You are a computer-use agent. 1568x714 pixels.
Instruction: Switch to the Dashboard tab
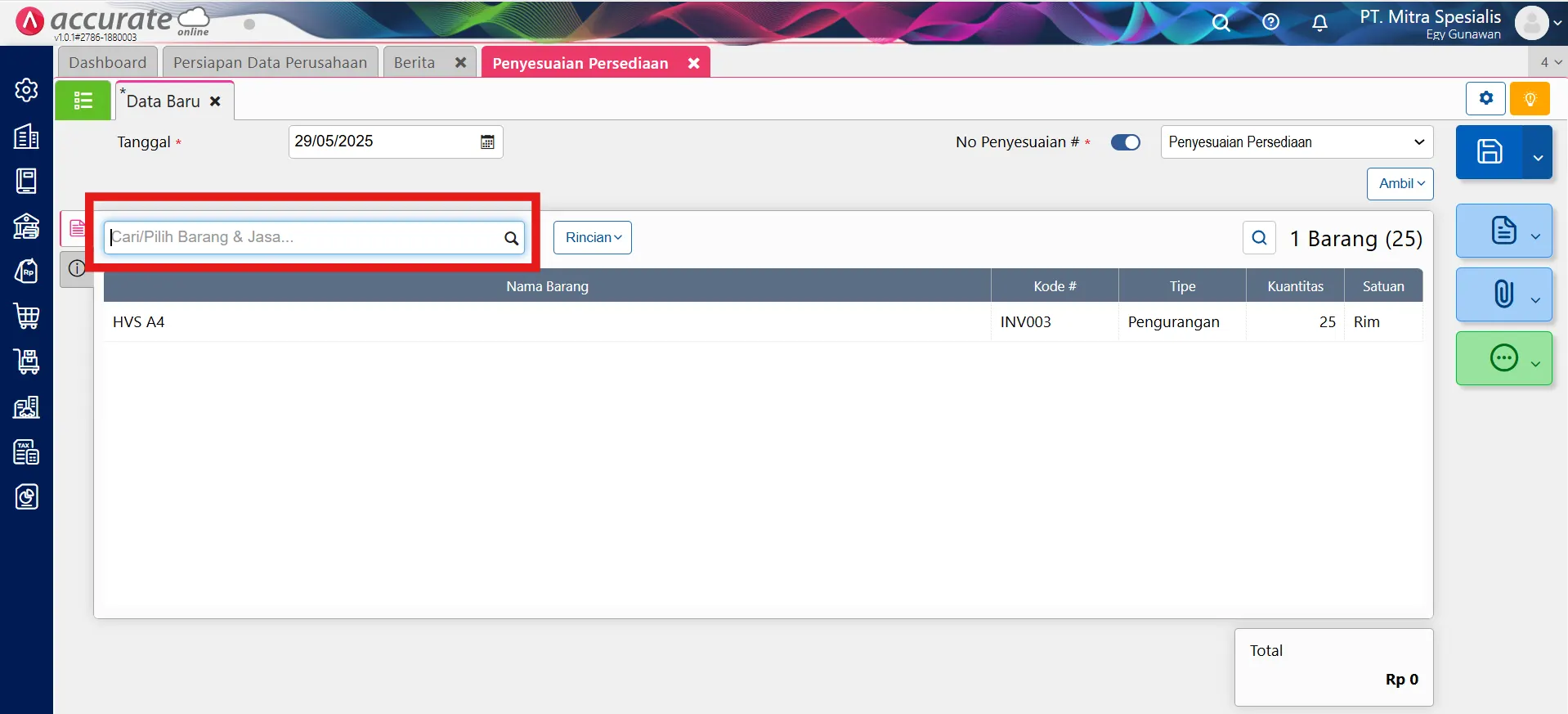pos(107,63)
